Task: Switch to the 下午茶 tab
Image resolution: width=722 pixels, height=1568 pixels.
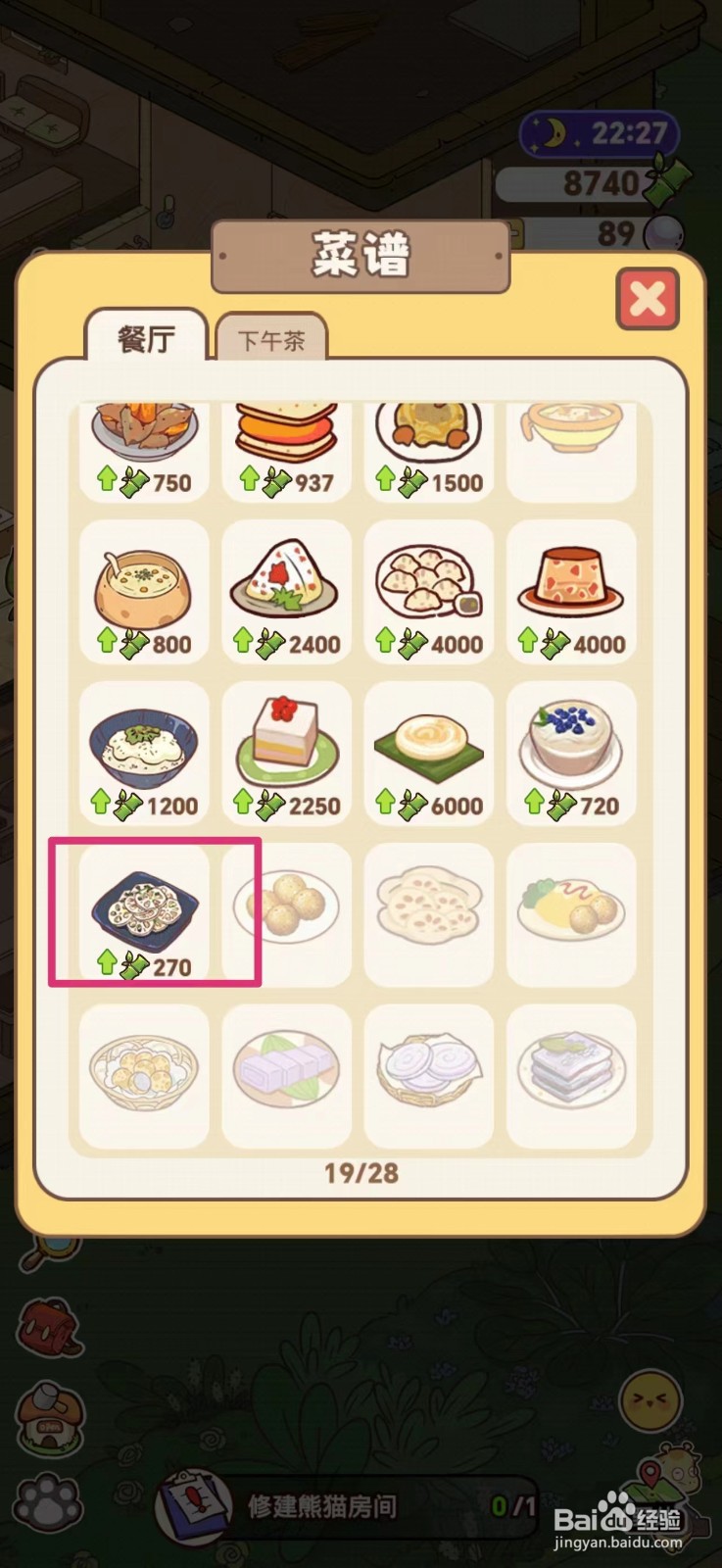Action: point(271,339)
